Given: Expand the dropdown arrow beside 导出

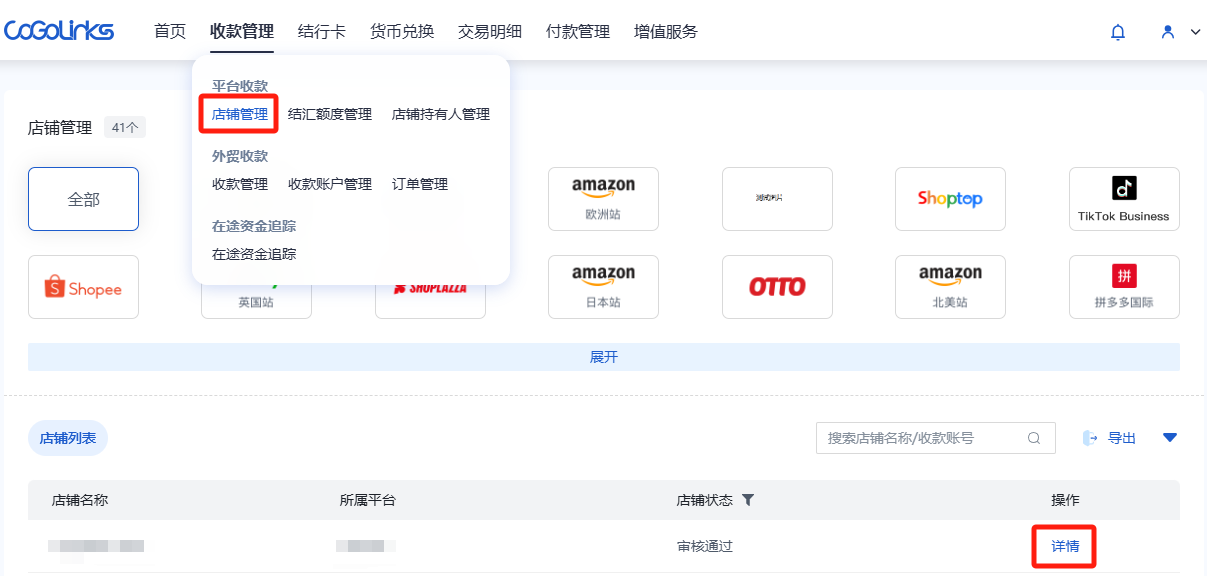Looking at the screenshot, I should 1170,438.
